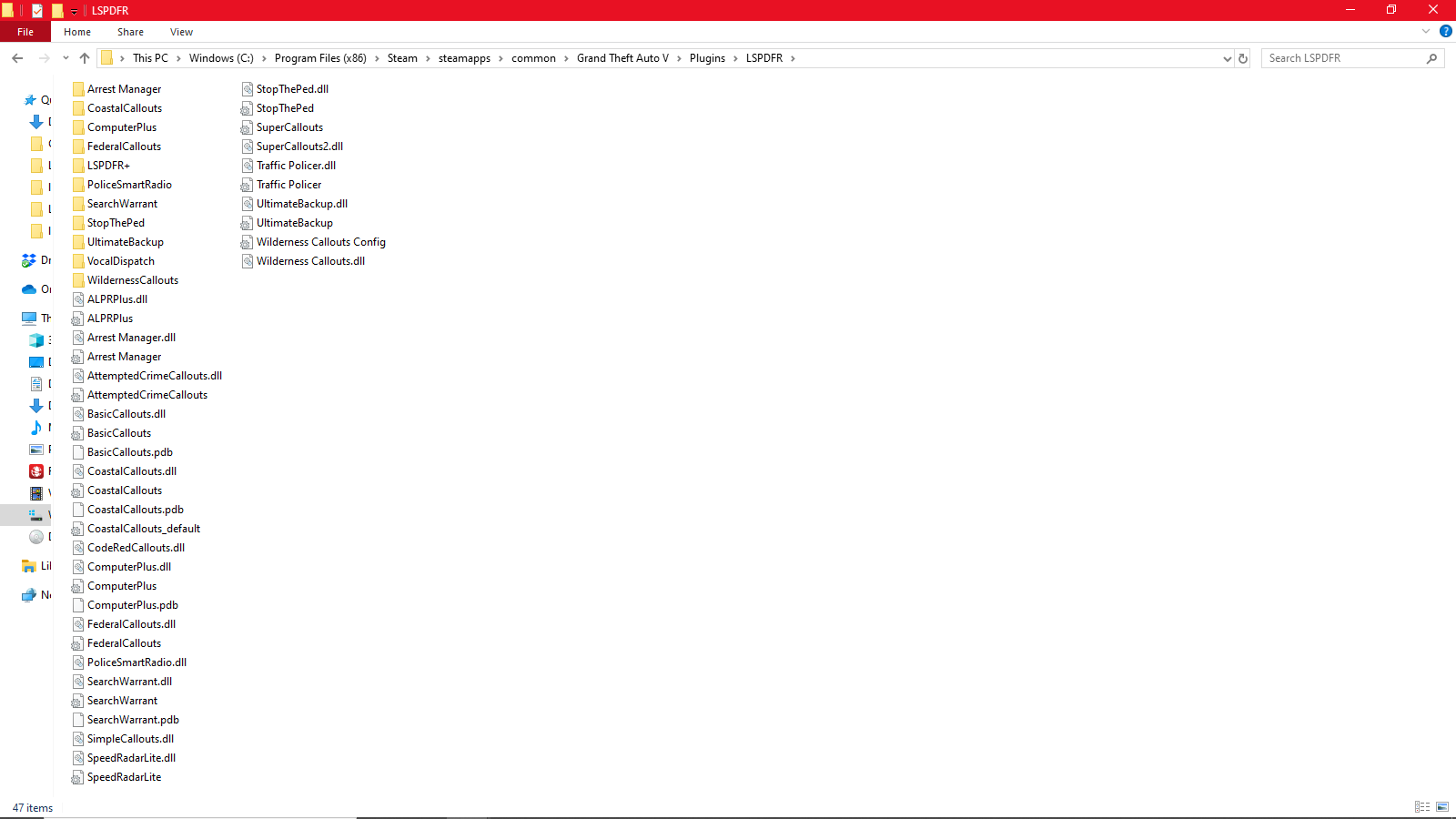Click the New Folder quick access icon

[57, 11]
